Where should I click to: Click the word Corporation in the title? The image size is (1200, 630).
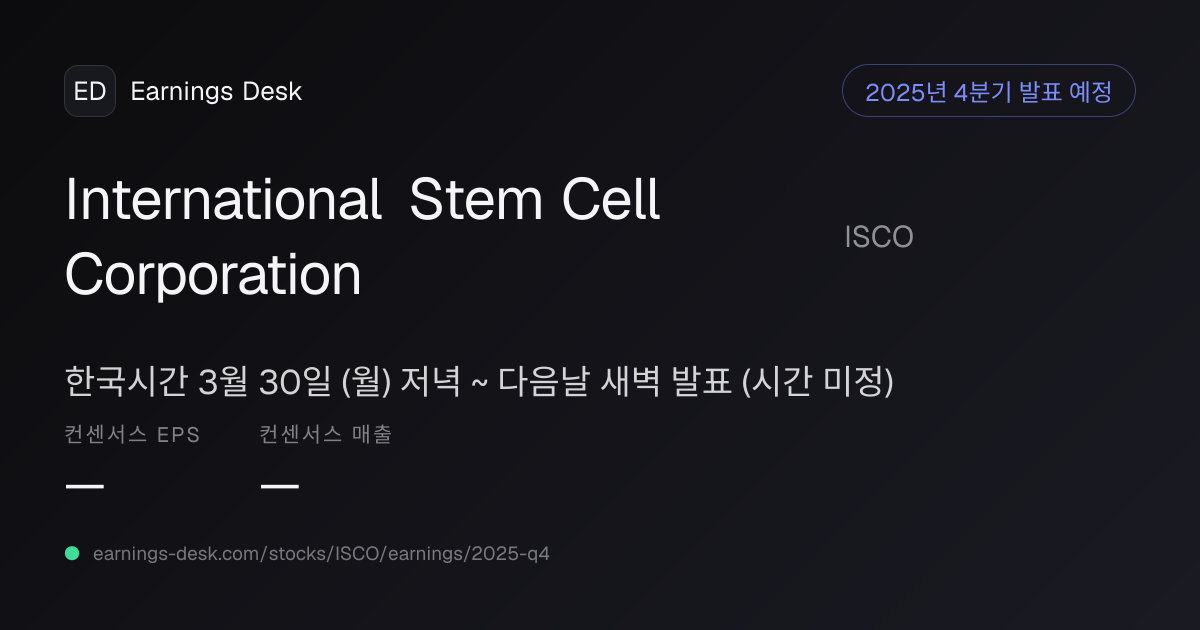click(x=213, y=274)
